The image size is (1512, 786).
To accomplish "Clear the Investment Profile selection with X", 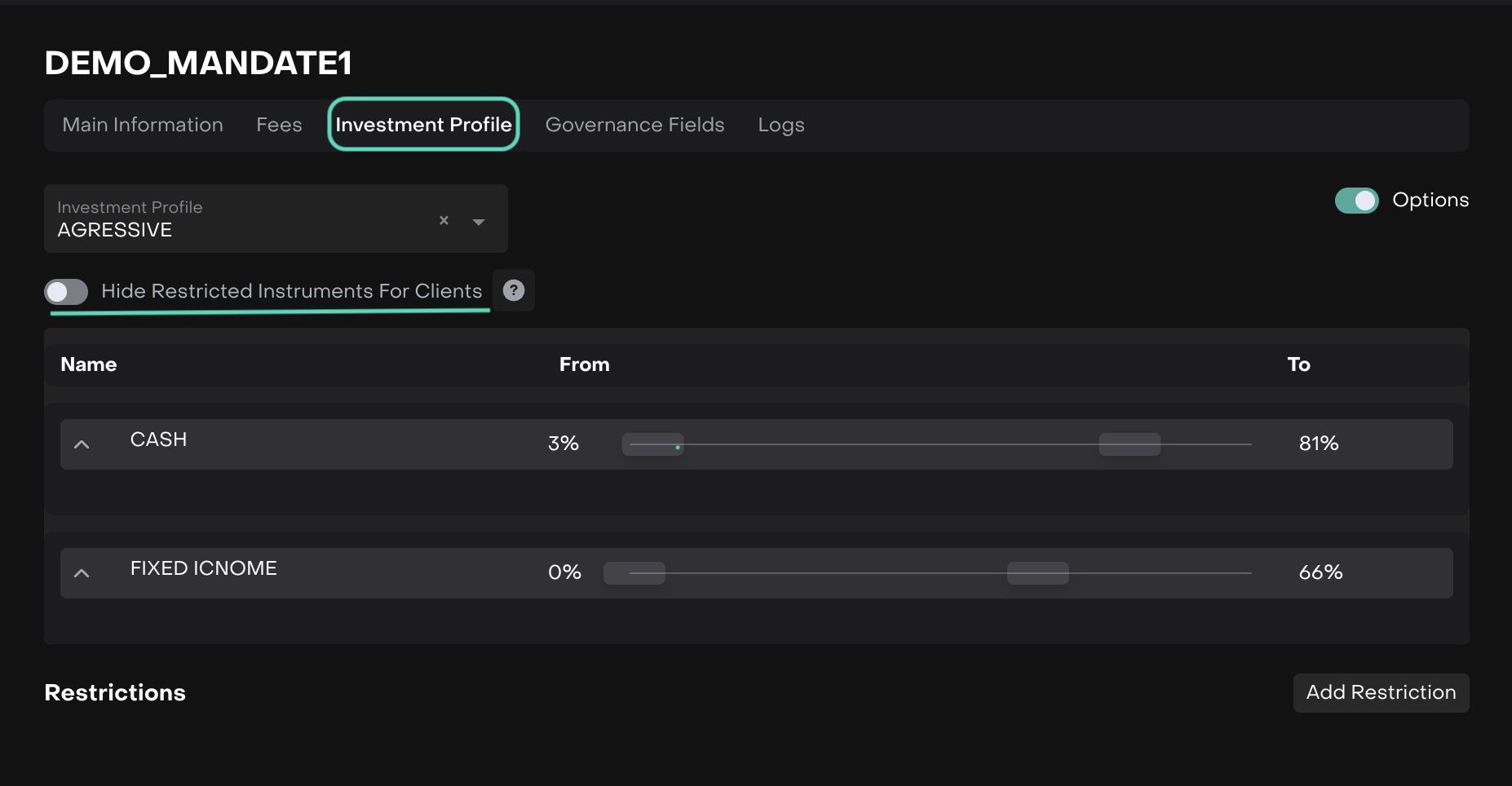I will [444, 220].
